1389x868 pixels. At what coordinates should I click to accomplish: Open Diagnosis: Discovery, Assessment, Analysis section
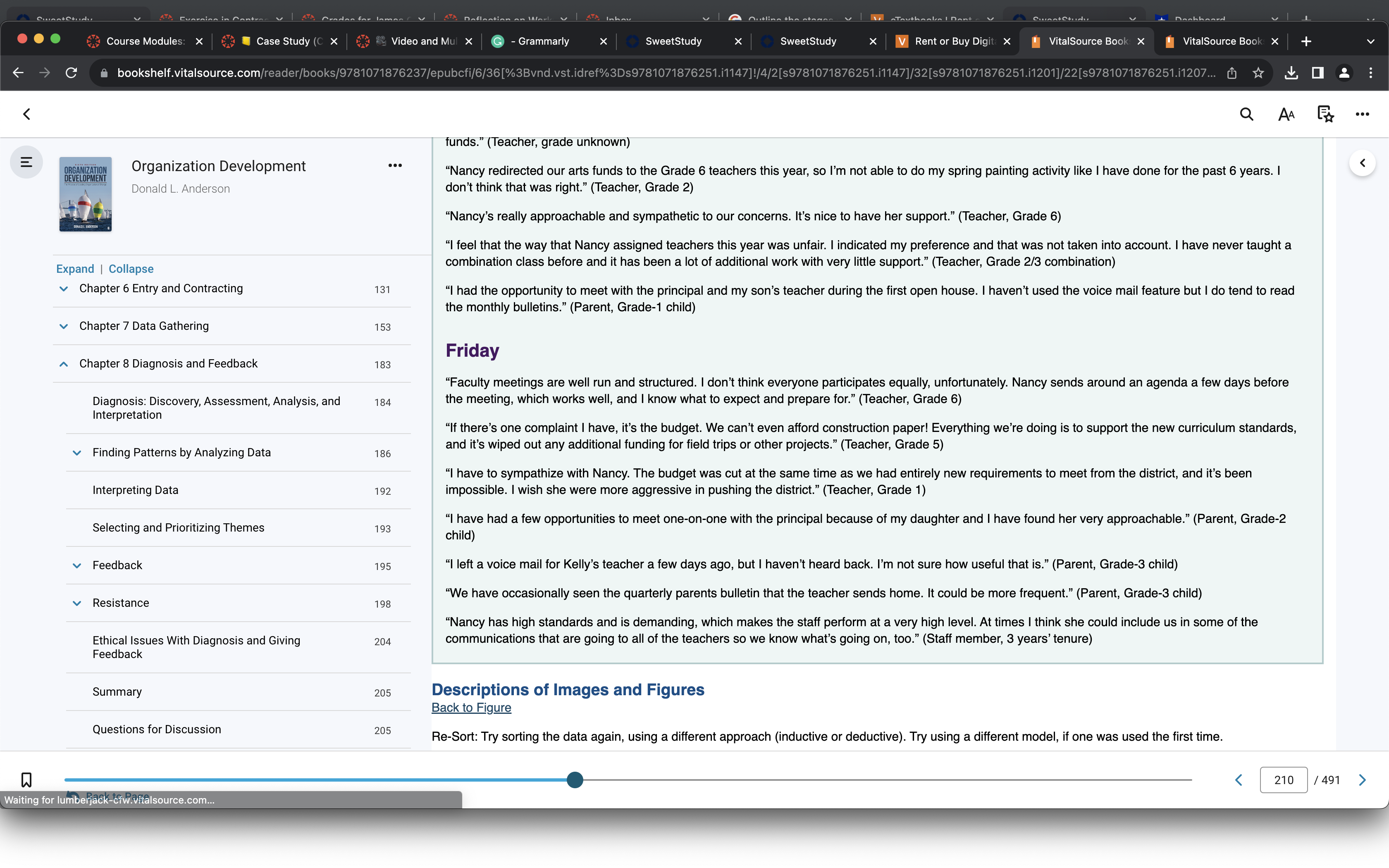(x=216, y=408)
